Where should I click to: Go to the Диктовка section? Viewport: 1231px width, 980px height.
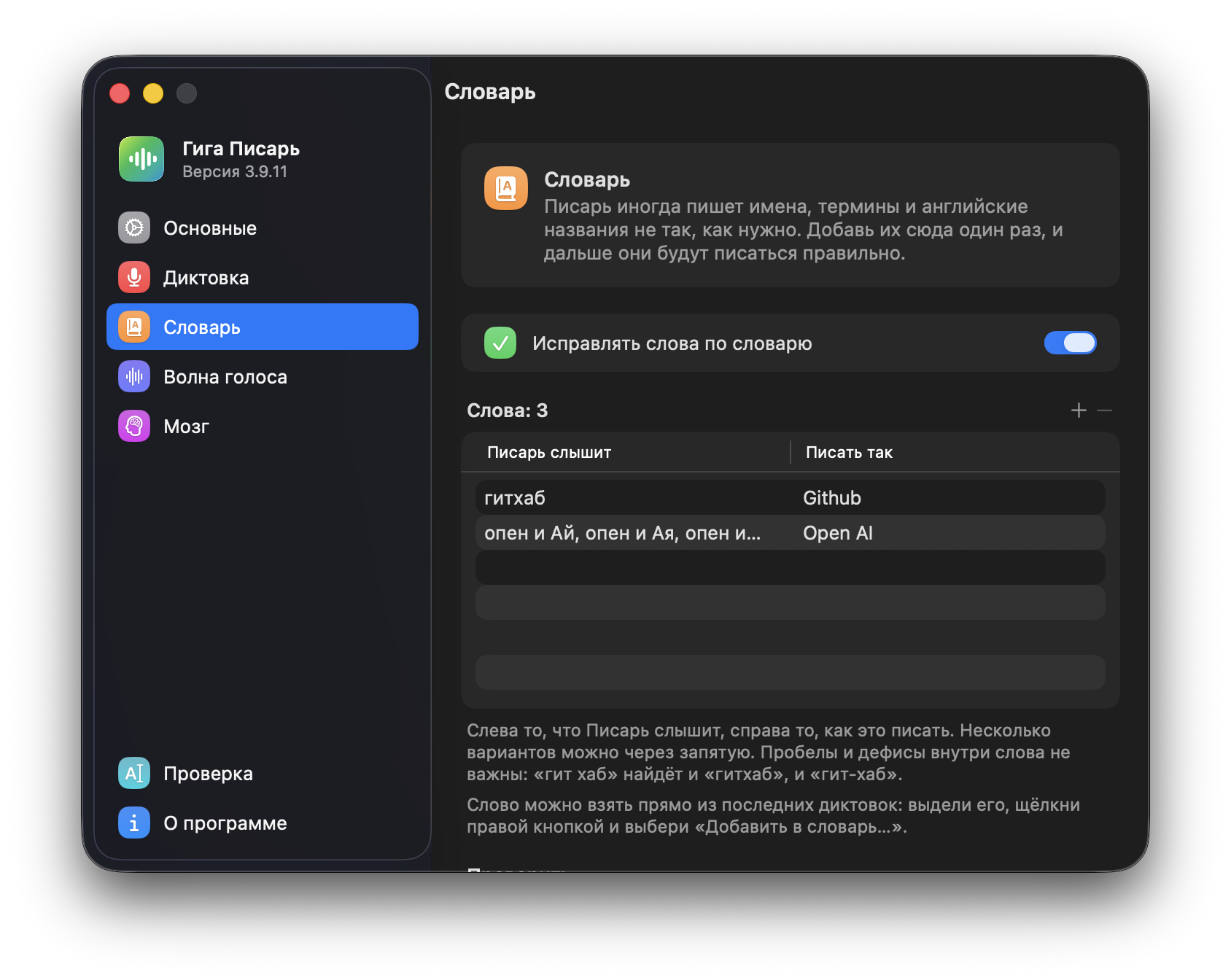tap(263, 278)
